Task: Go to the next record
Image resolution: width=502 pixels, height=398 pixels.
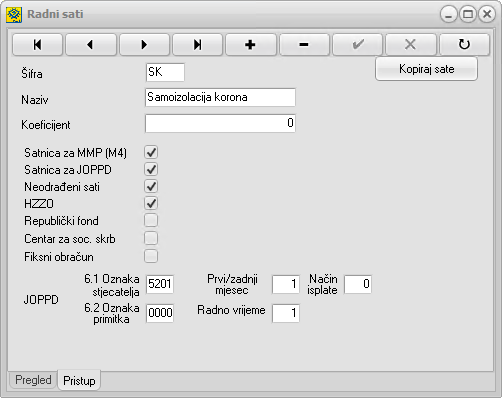Action: 144,44
